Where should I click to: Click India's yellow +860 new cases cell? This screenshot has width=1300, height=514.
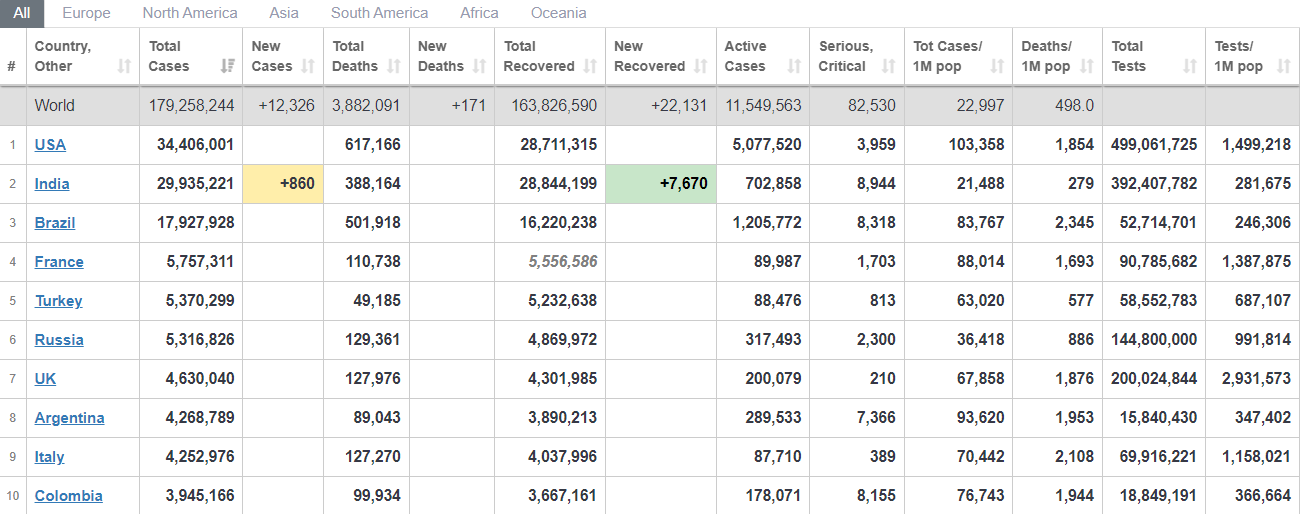(x=284, y=184)
